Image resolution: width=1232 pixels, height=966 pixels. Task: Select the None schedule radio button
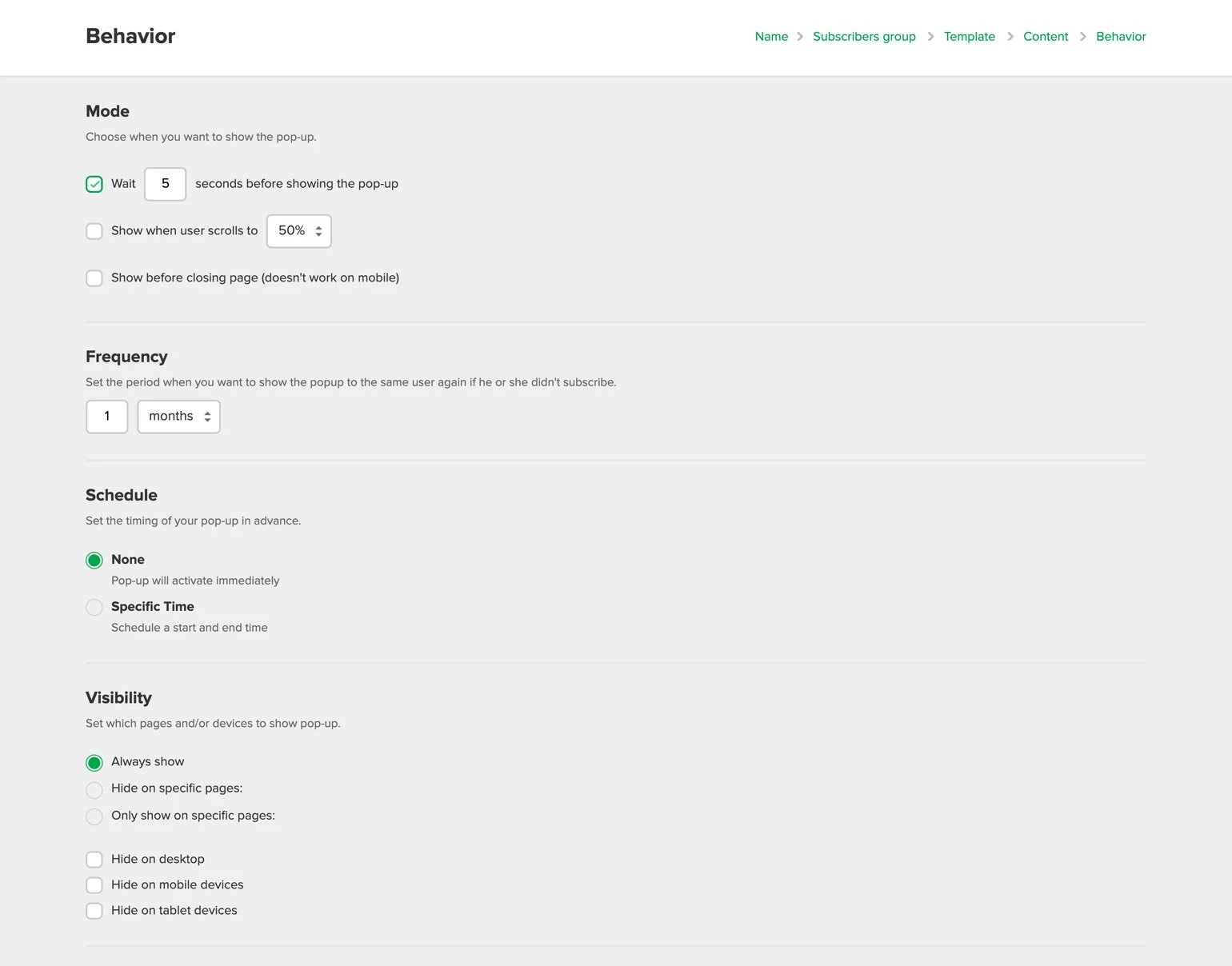pos(94,560)
